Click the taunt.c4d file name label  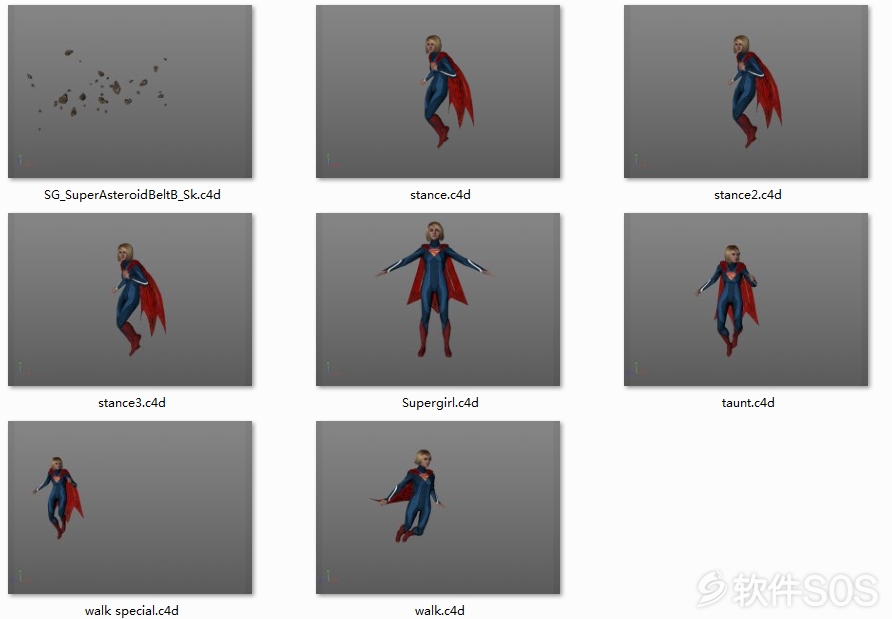[748, 403]
